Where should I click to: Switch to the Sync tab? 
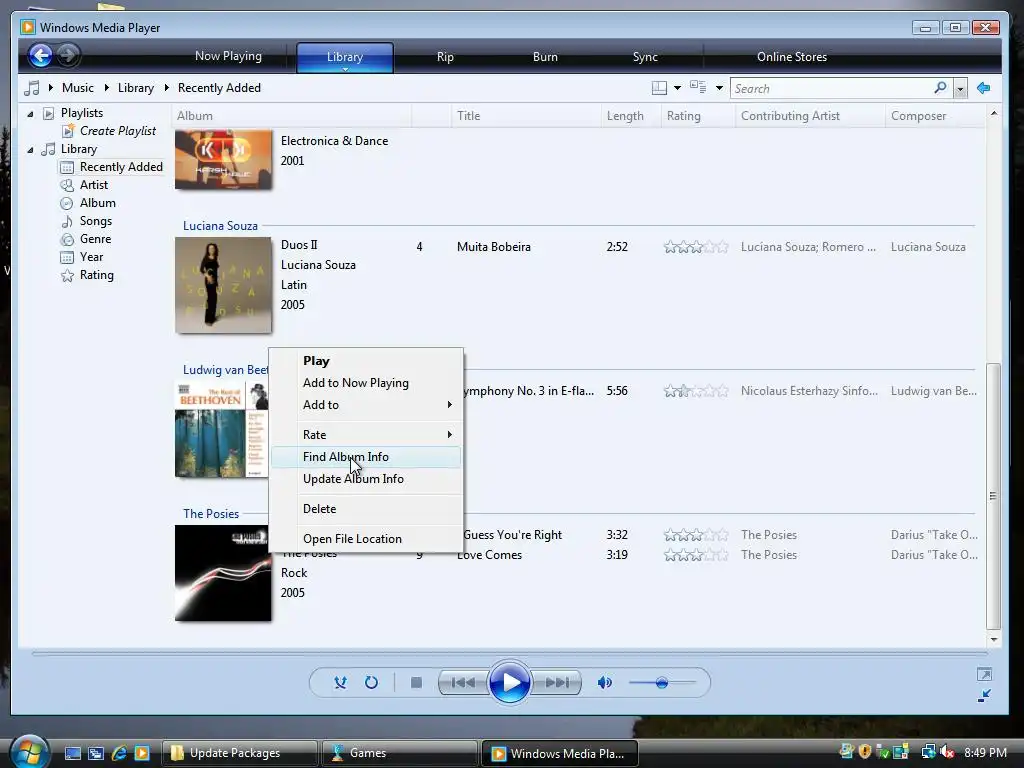tap(645, 57)
